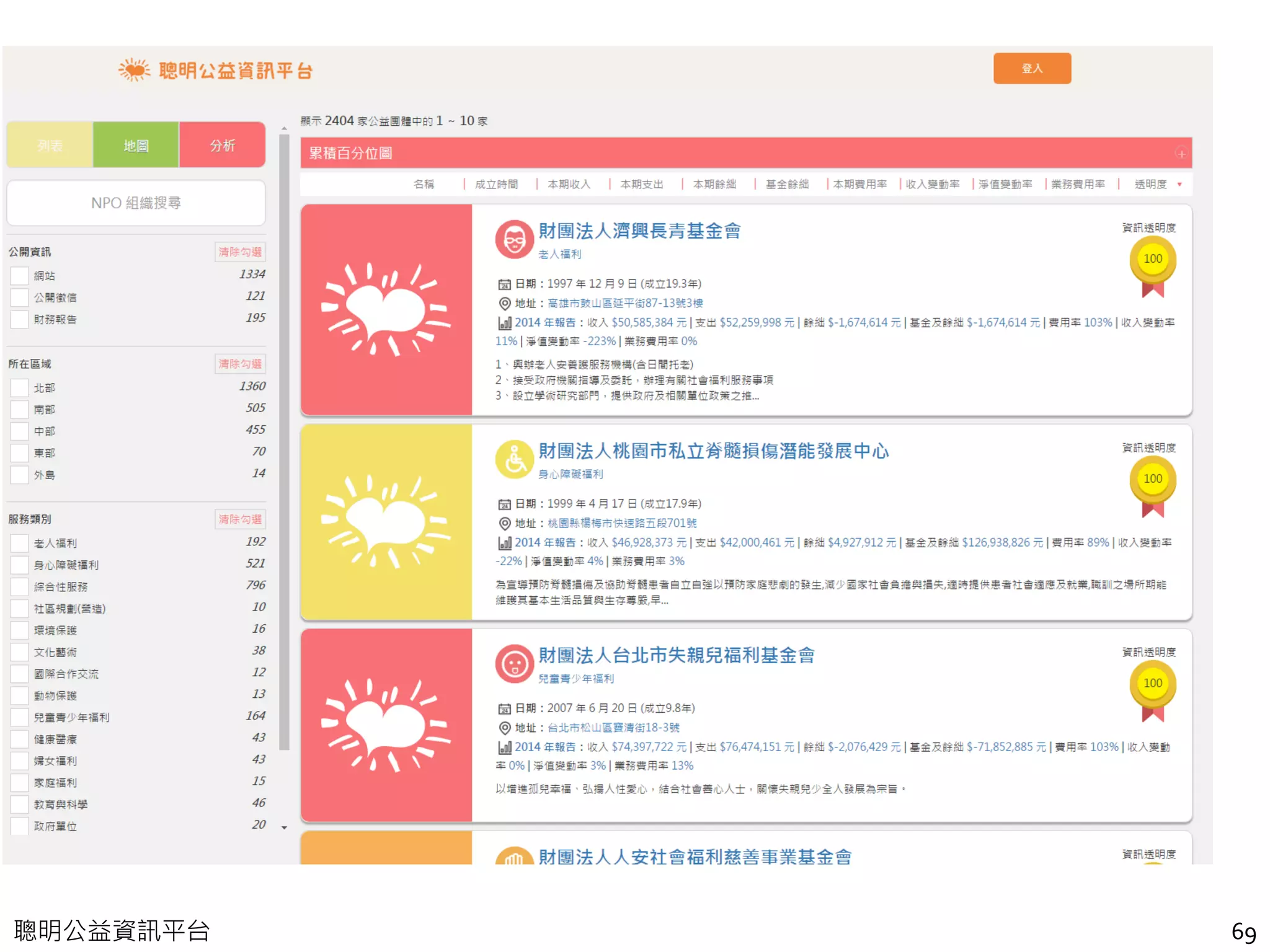1270x952 pixels.
Task: Open 財團法人桃園市私立脊髓損傷潛能發展中心 link
Action: 714,451
